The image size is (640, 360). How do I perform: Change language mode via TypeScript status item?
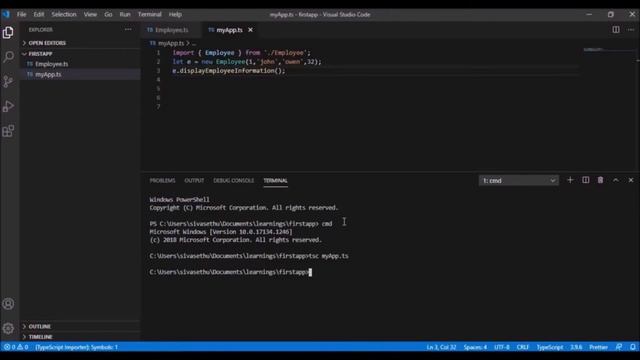pos(550,347)
